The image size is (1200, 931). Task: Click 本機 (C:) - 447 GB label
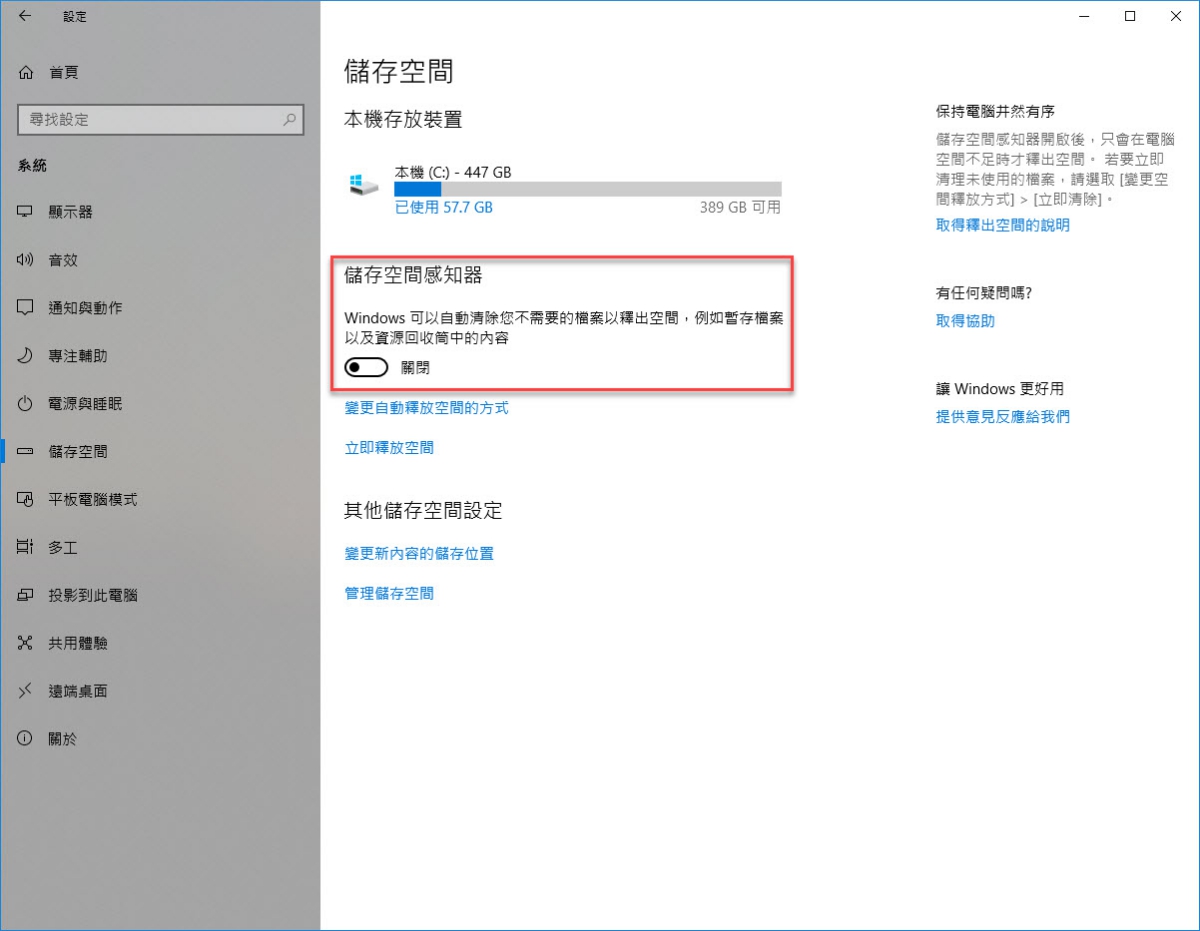point(453,172)
